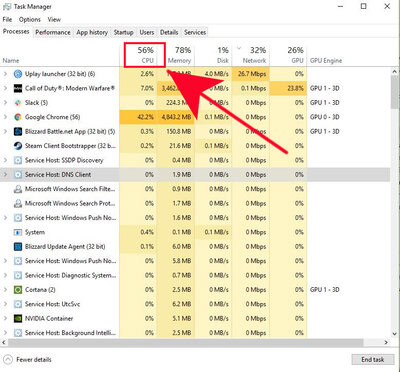Click the Blizzard Update Agent icon
Image resolution: width=400 pixels, height=372 pixels.
(x=18, y=247)
